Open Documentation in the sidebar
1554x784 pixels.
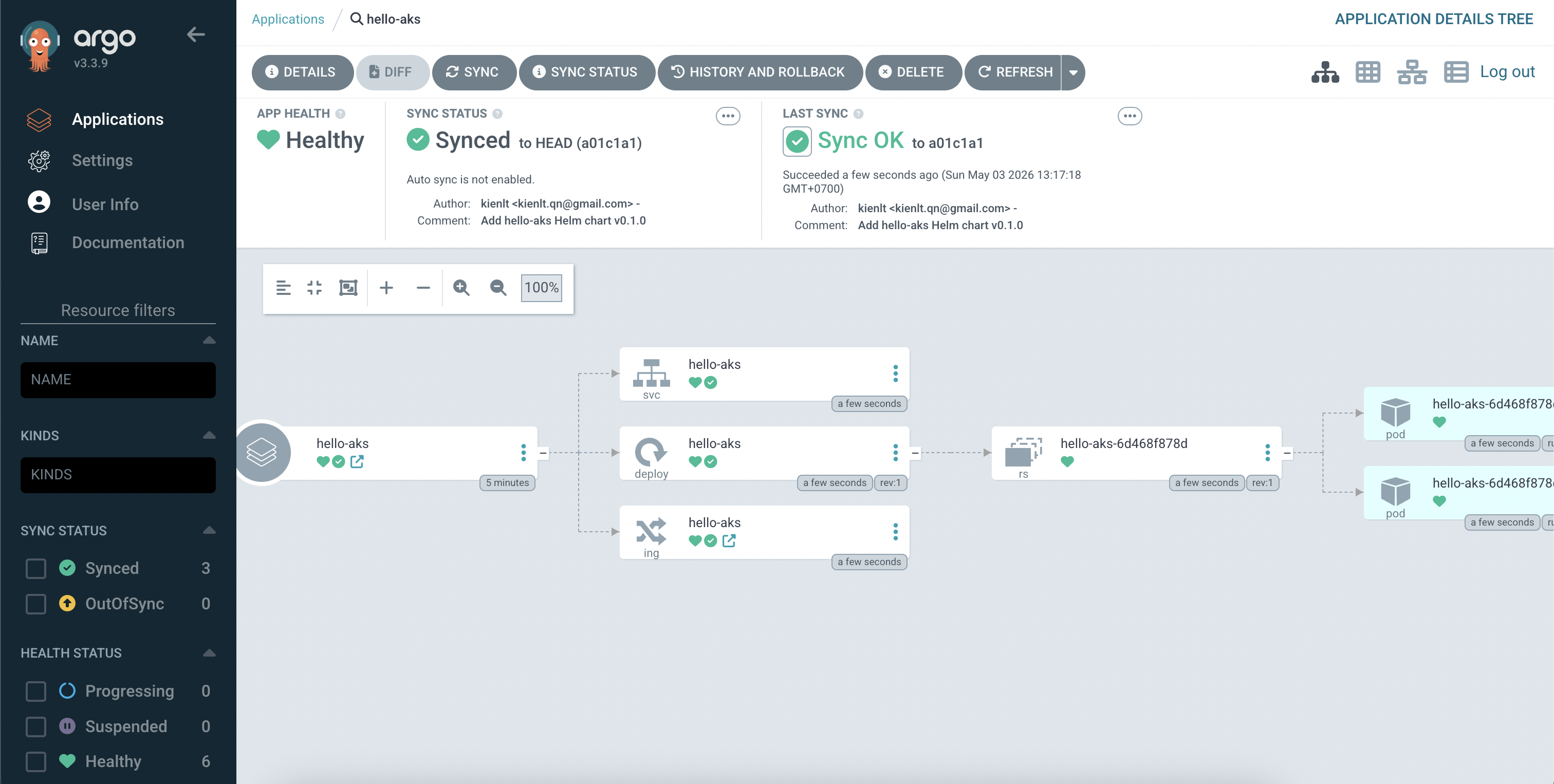click(x=128, y=242)
